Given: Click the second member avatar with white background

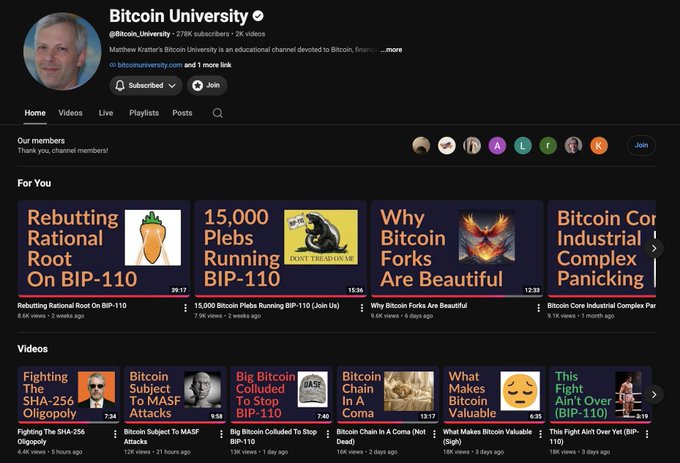Looking at the screenshot, I should coord(446,146).
